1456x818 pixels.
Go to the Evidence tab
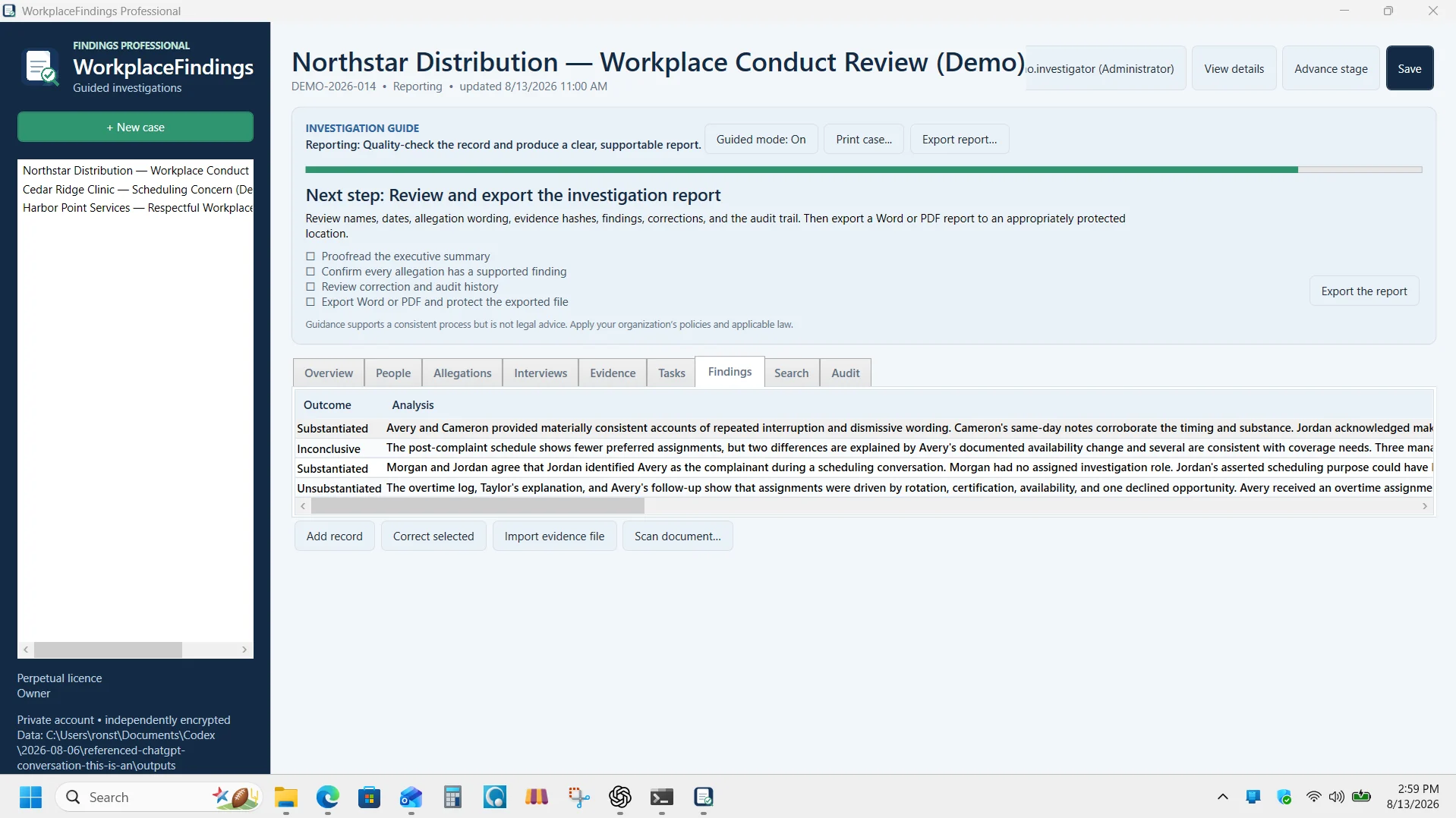613,373
